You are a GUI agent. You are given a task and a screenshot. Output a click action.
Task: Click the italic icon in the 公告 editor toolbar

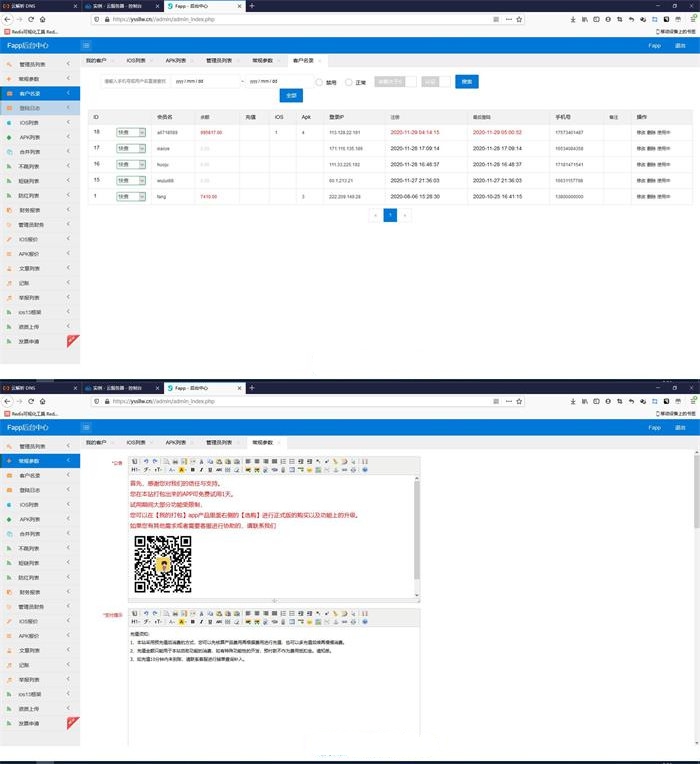pyautogui.click(x=201, y=470)
